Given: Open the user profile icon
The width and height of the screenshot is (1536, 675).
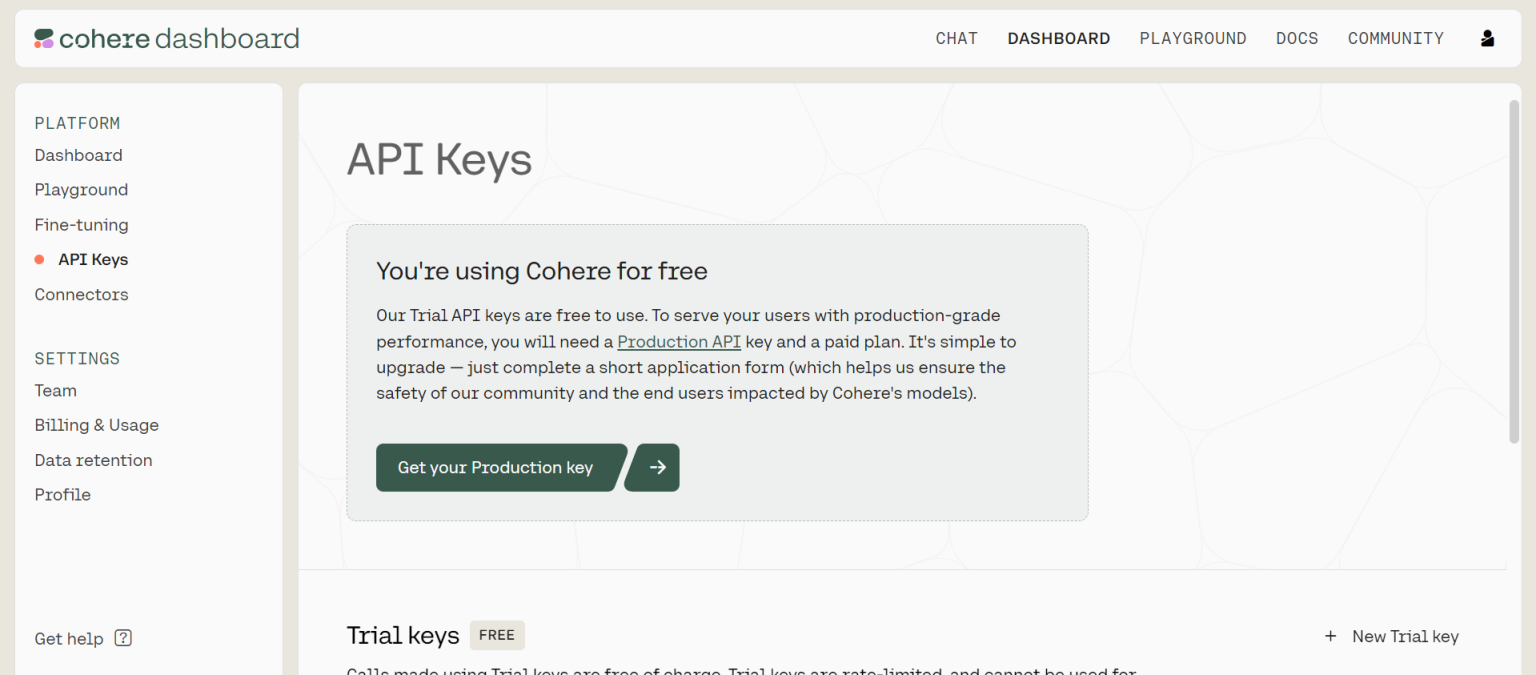Looking at the screenshot, I should (x=1487, y=39).
